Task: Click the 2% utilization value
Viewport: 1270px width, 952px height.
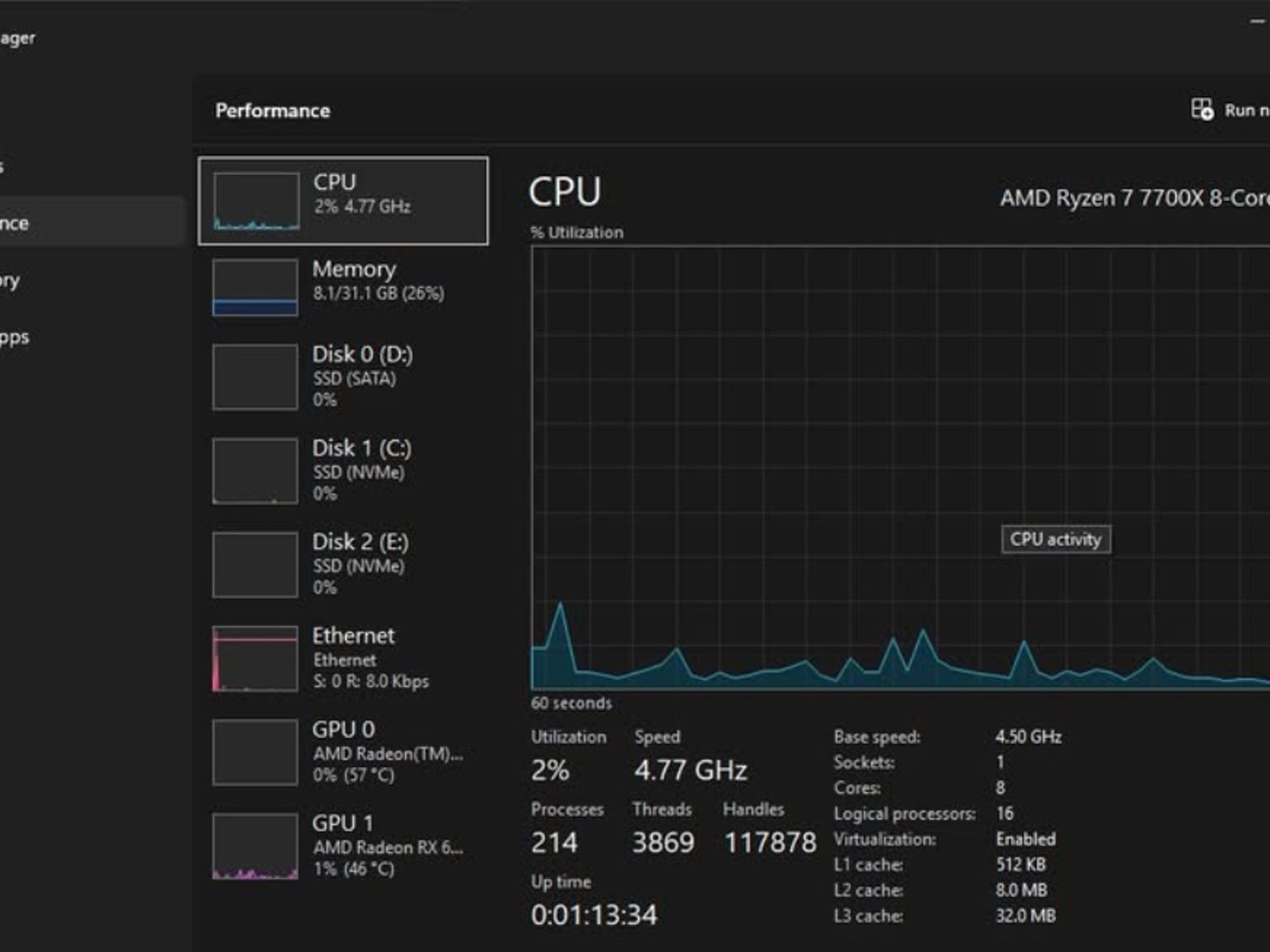Action: (x=550, y=770)
